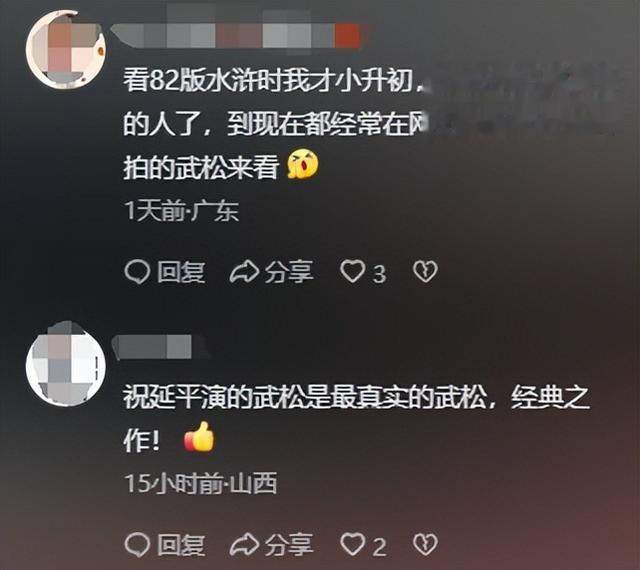The height and width of the screenshot is (570, 640).
Task: Select the 看82版水浒 comment text
Action: [x=275, y=123]
